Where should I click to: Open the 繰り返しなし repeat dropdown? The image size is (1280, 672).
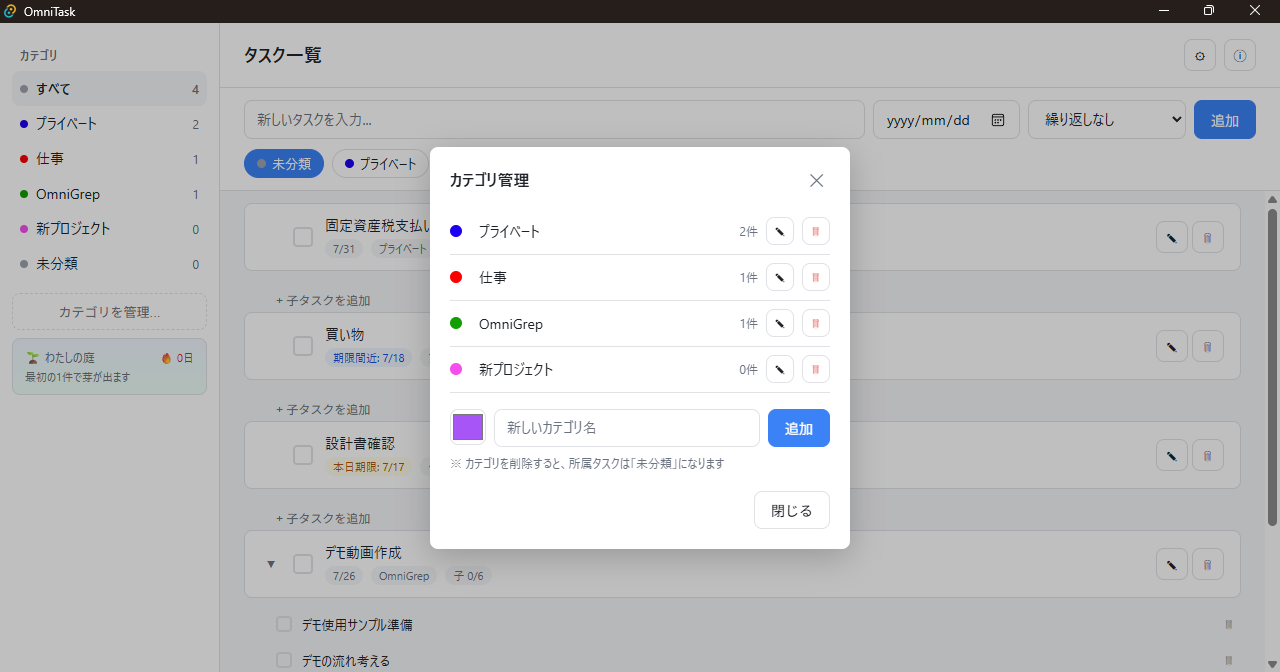[x=1107, y=119]
